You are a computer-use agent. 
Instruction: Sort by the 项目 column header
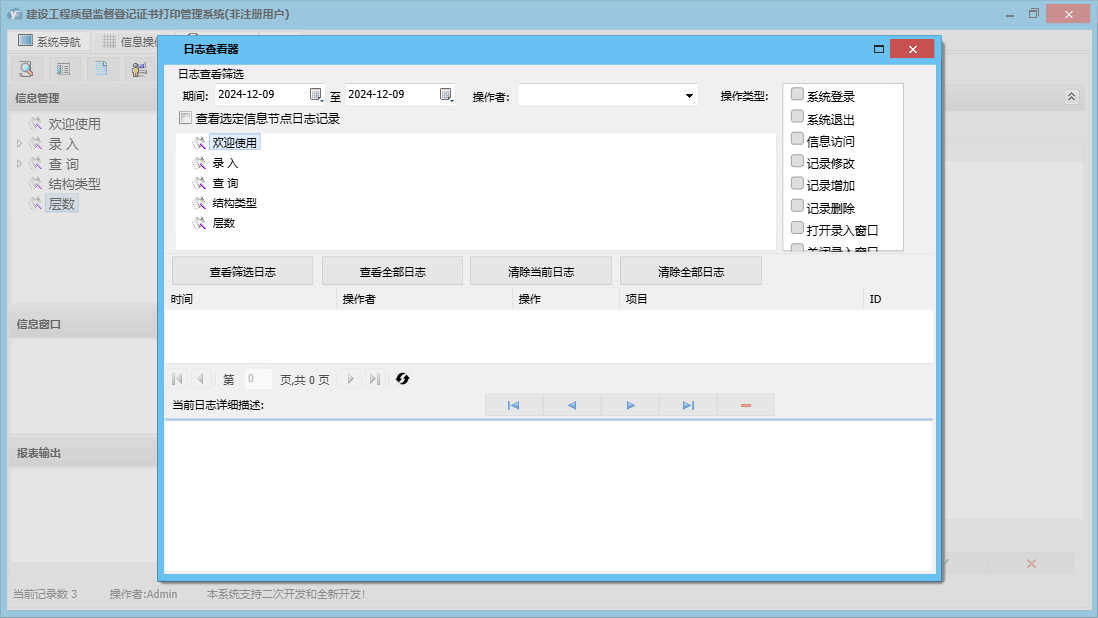click(742, 299)
